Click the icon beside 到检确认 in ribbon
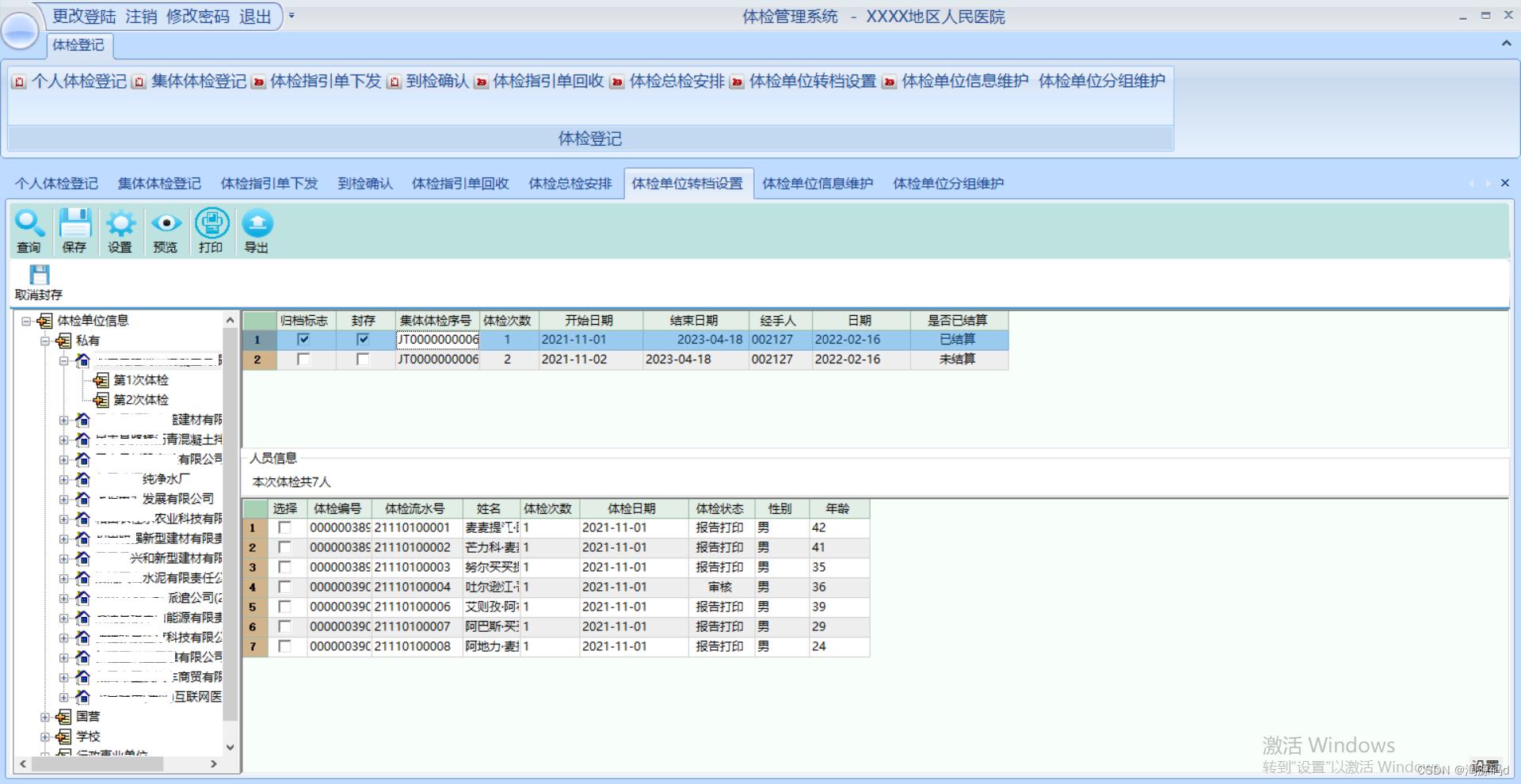This screenshot has width=1521, height=784. point(394,82)
